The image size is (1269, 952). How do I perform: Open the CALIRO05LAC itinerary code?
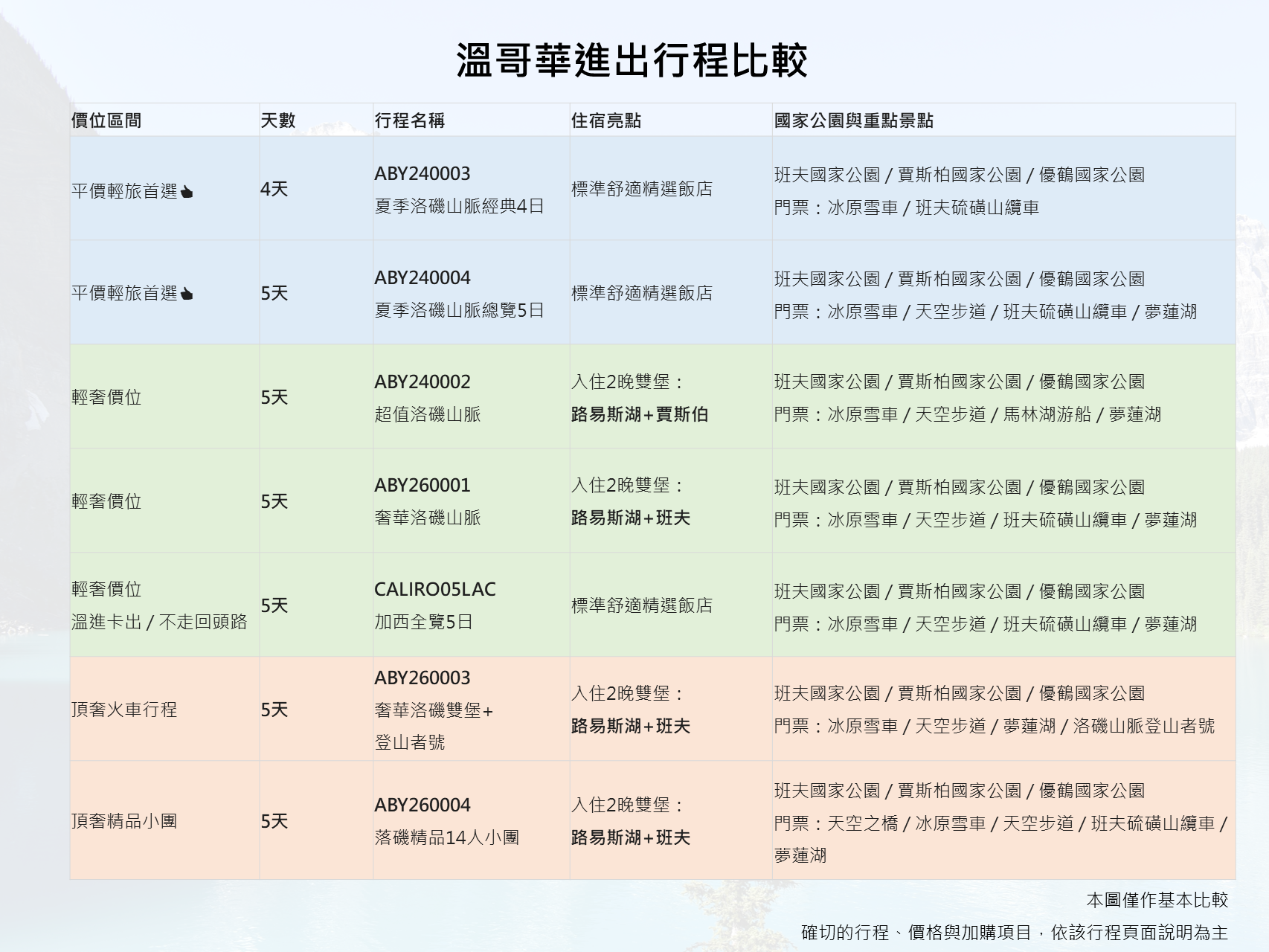434,589
